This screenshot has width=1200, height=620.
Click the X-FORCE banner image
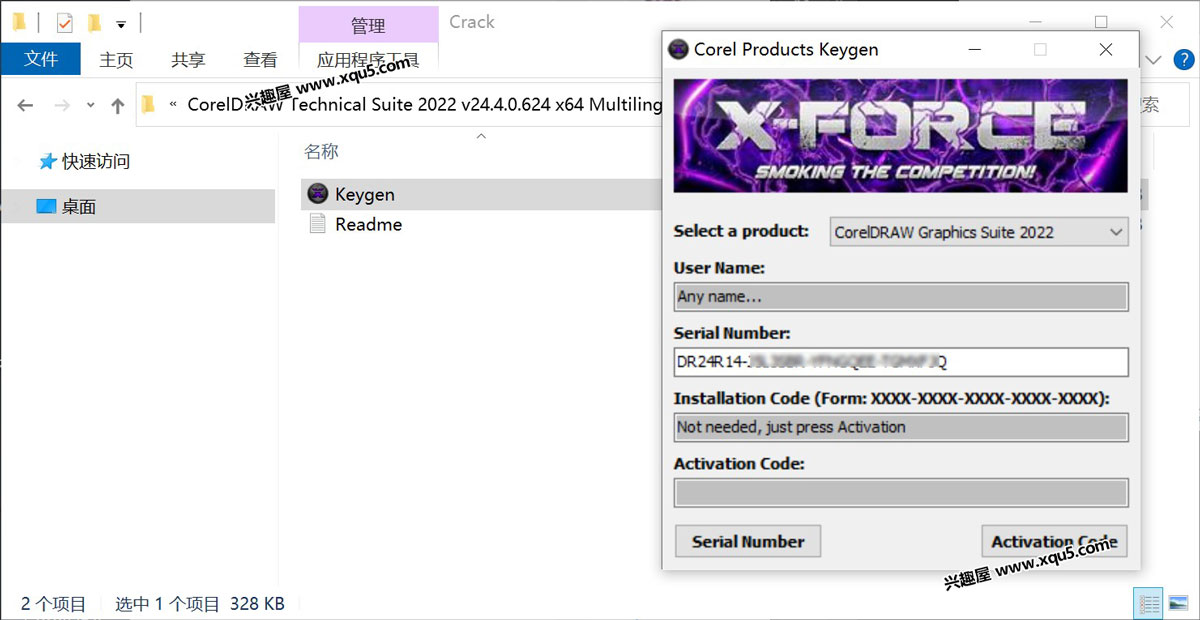(901, 136)
